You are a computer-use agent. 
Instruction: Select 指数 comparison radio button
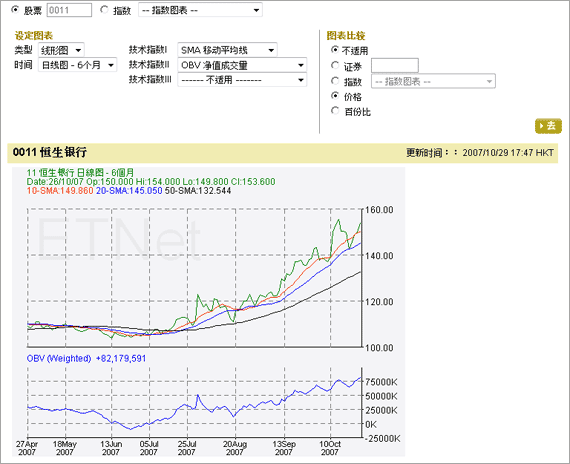click(x=335, y=81)
